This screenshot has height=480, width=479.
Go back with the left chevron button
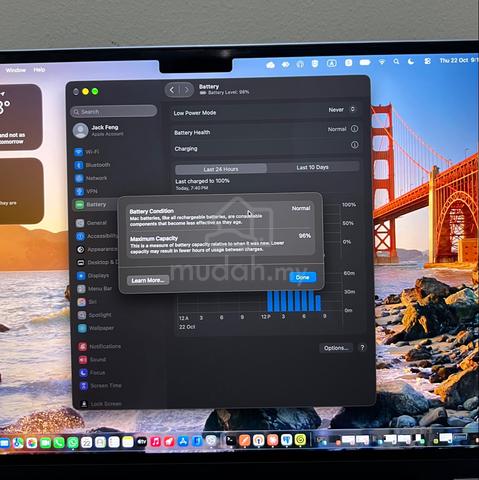point(172,90)
